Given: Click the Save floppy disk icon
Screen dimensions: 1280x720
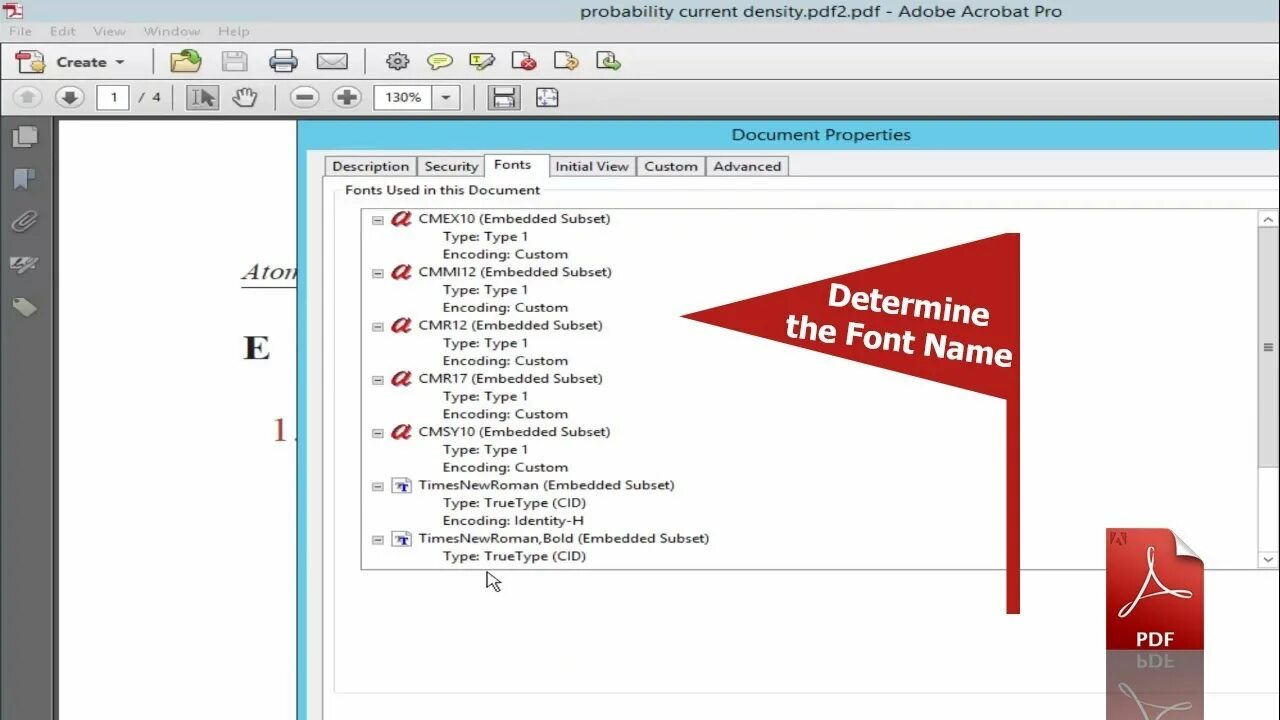Looking at the screenshot, I should coord(235,62).
